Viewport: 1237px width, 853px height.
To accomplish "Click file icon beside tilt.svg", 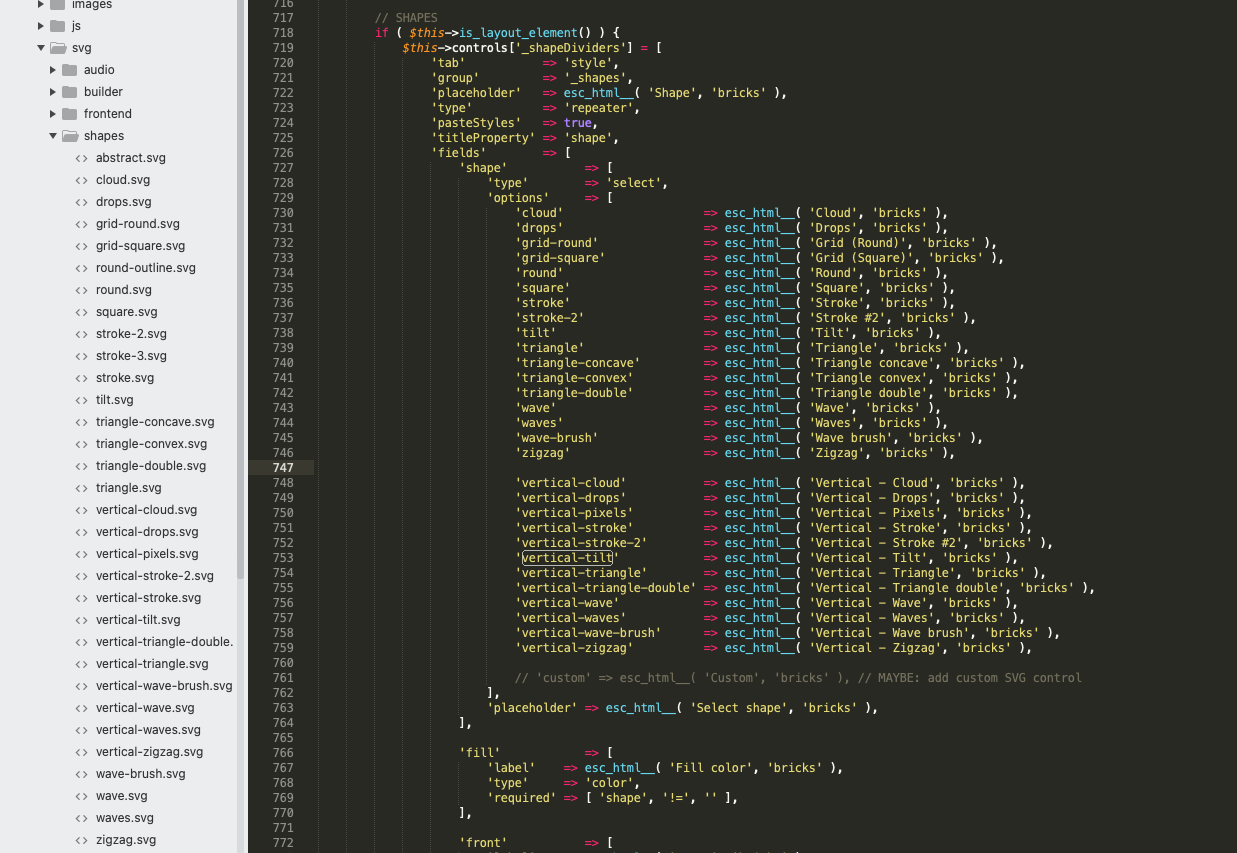I will [x=82, y=400].
